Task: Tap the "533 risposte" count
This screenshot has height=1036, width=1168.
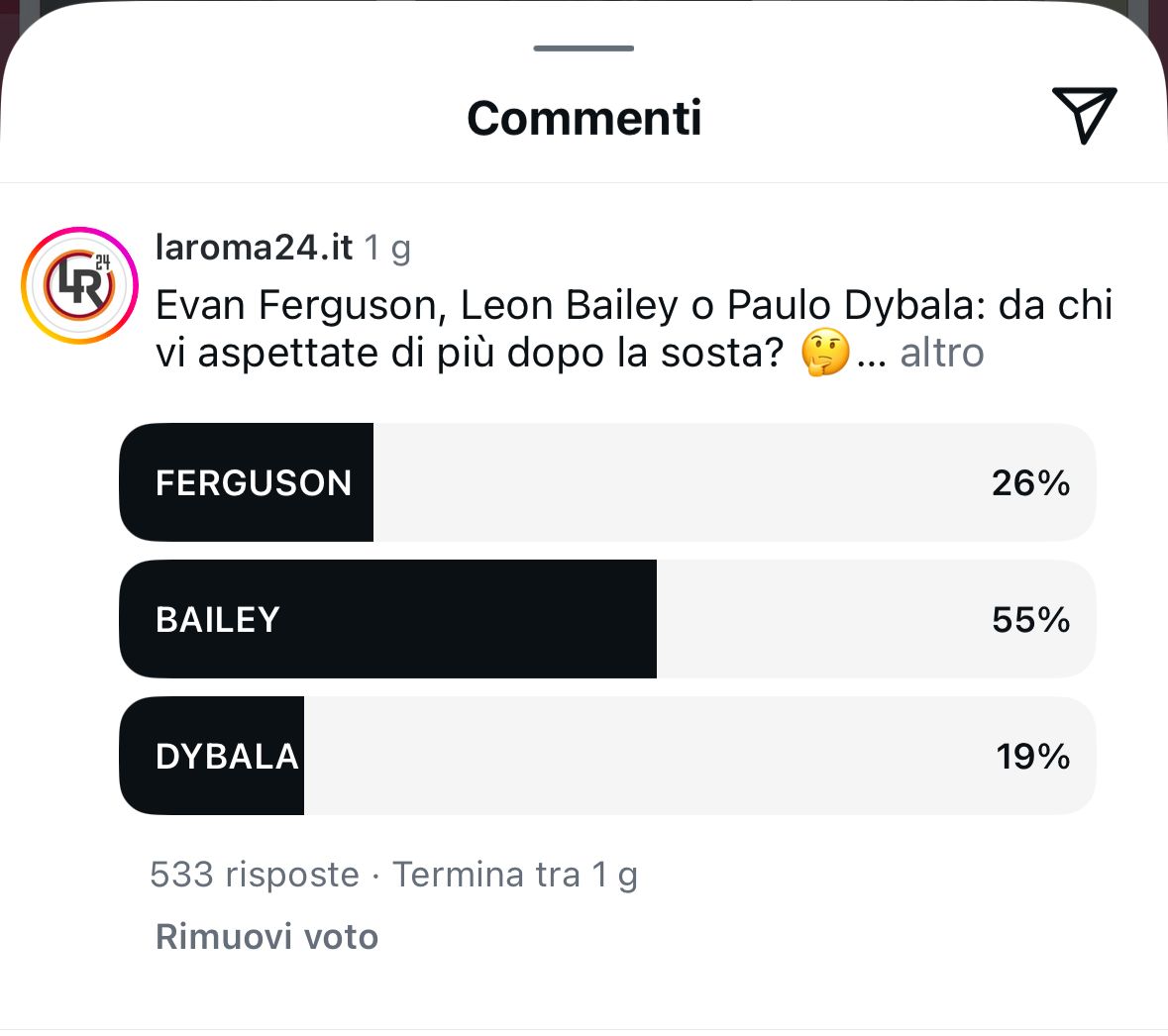Action: click(254, 875)
